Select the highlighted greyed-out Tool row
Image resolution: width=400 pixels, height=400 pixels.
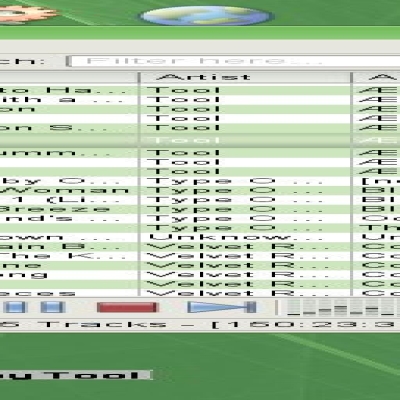pyautogui.click(x=200, y=140)
